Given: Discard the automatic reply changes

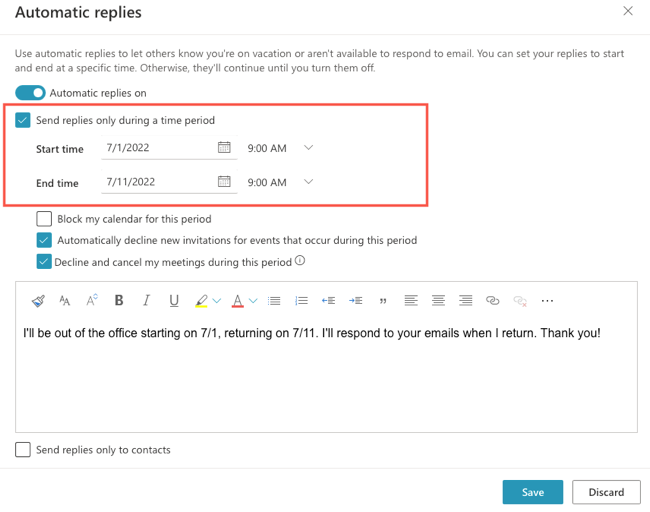Looking at the screenshot, I should 606,492.
